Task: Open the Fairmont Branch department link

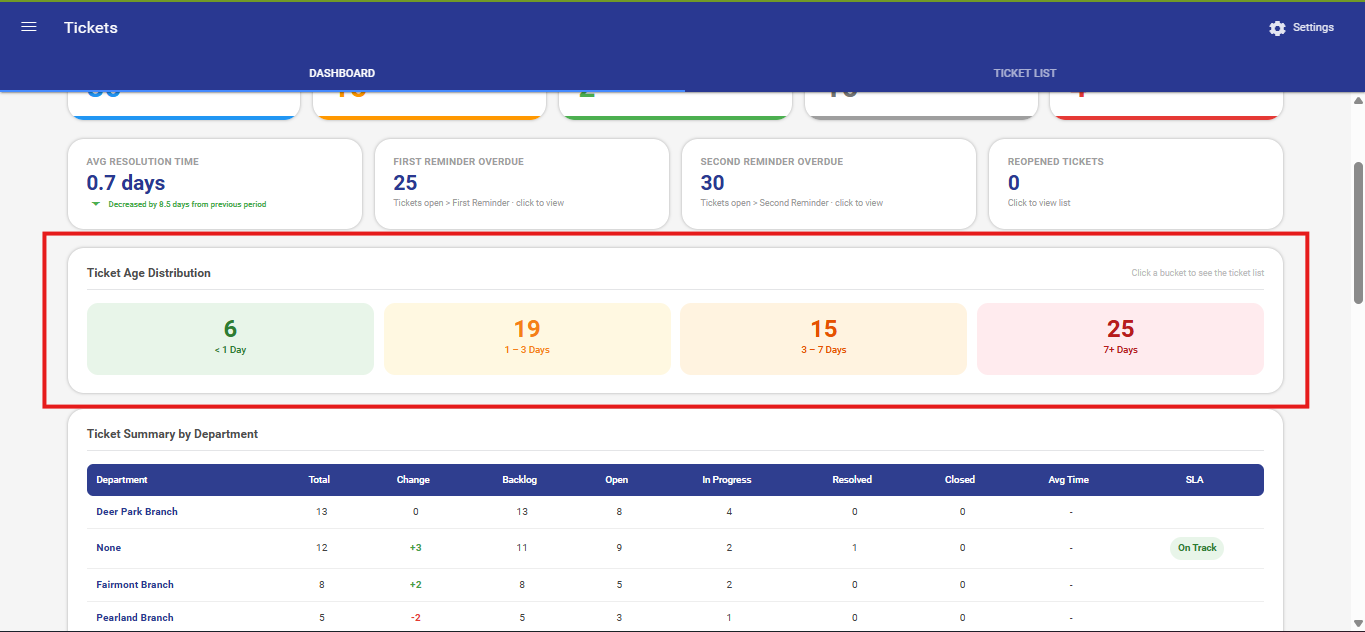Action: [135, 585]
